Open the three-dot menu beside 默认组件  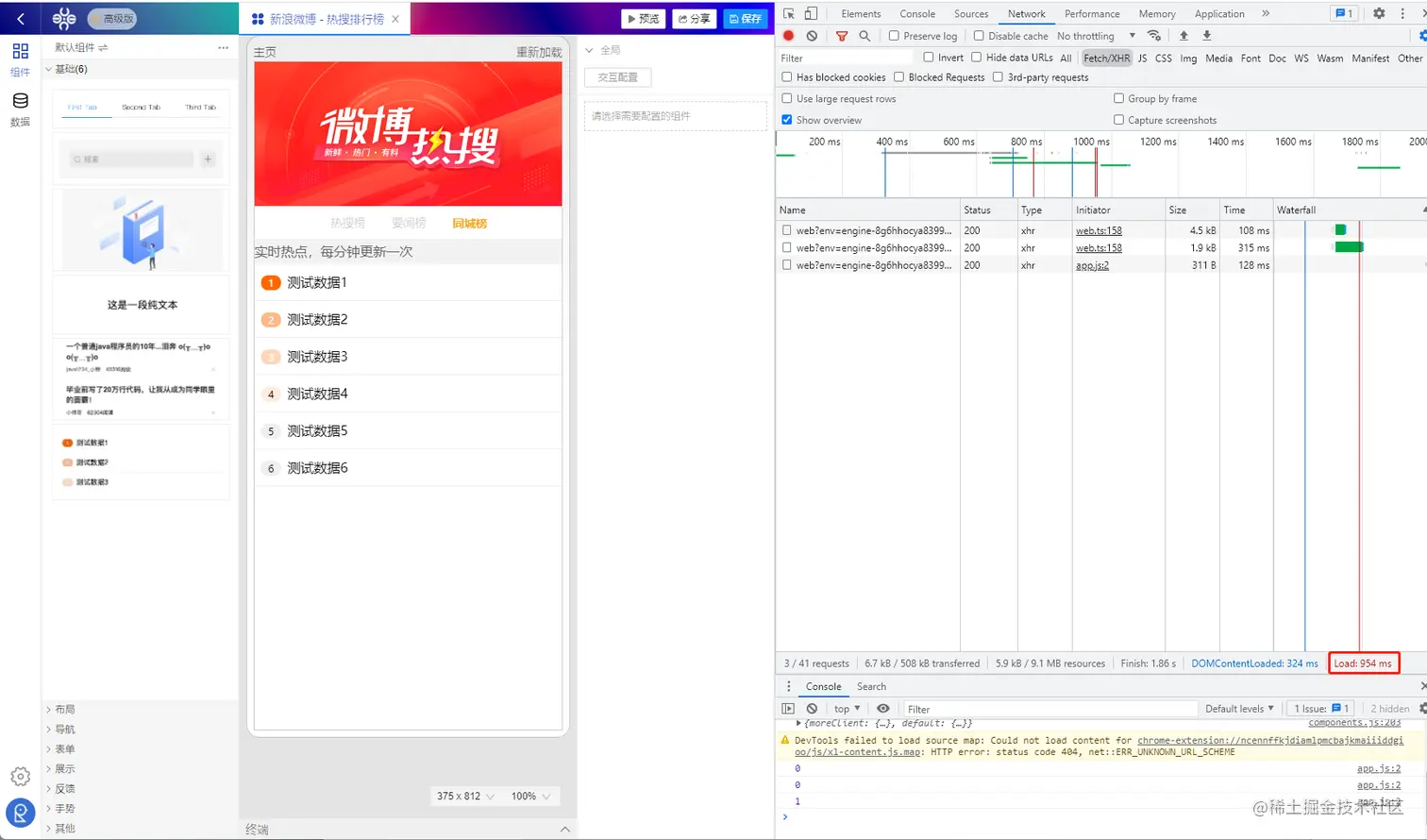coord(223,47)
